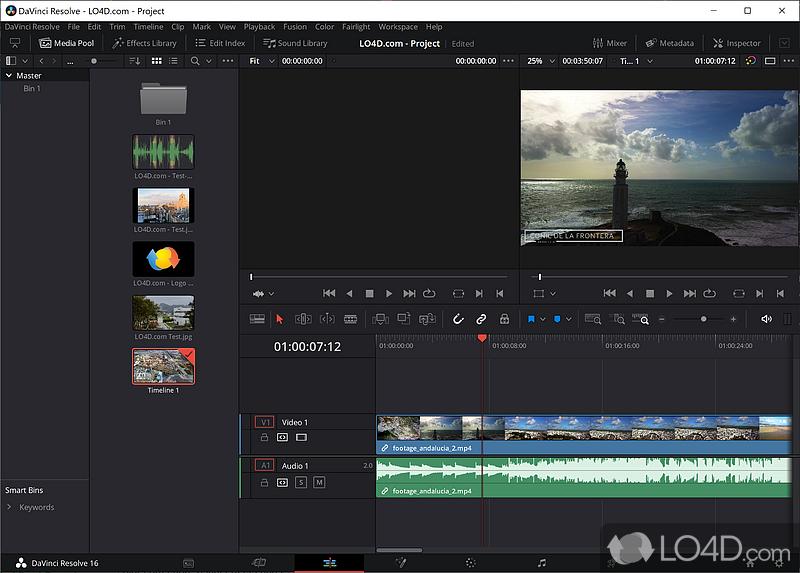Click the Insert Clip icon
The width and height of the screenshot is (800, 573).
coord(380,319)
